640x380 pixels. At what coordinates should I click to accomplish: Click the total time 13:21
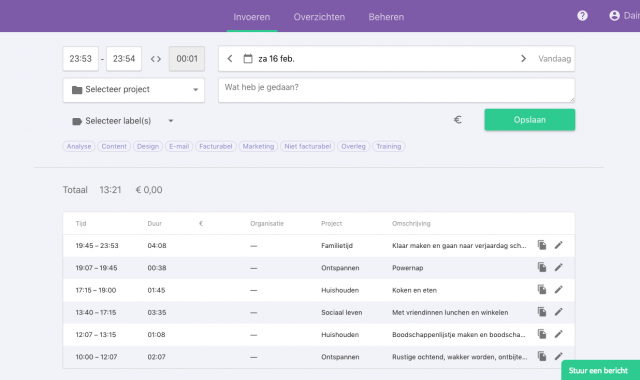click(x=110, y=190)
